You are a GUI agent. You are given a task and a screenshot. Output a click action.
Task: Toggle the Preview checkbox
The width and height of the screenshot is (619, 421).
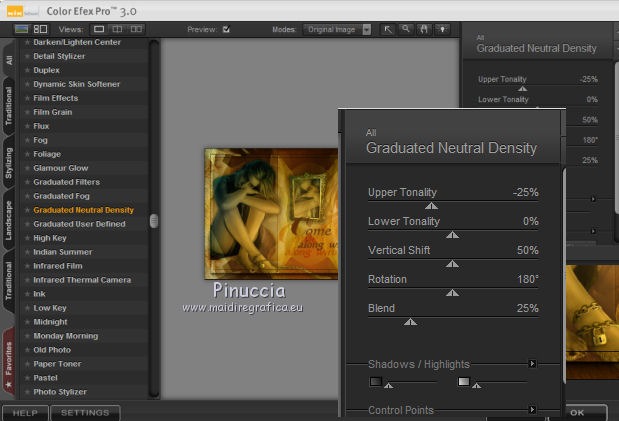[x=226, y=30]
